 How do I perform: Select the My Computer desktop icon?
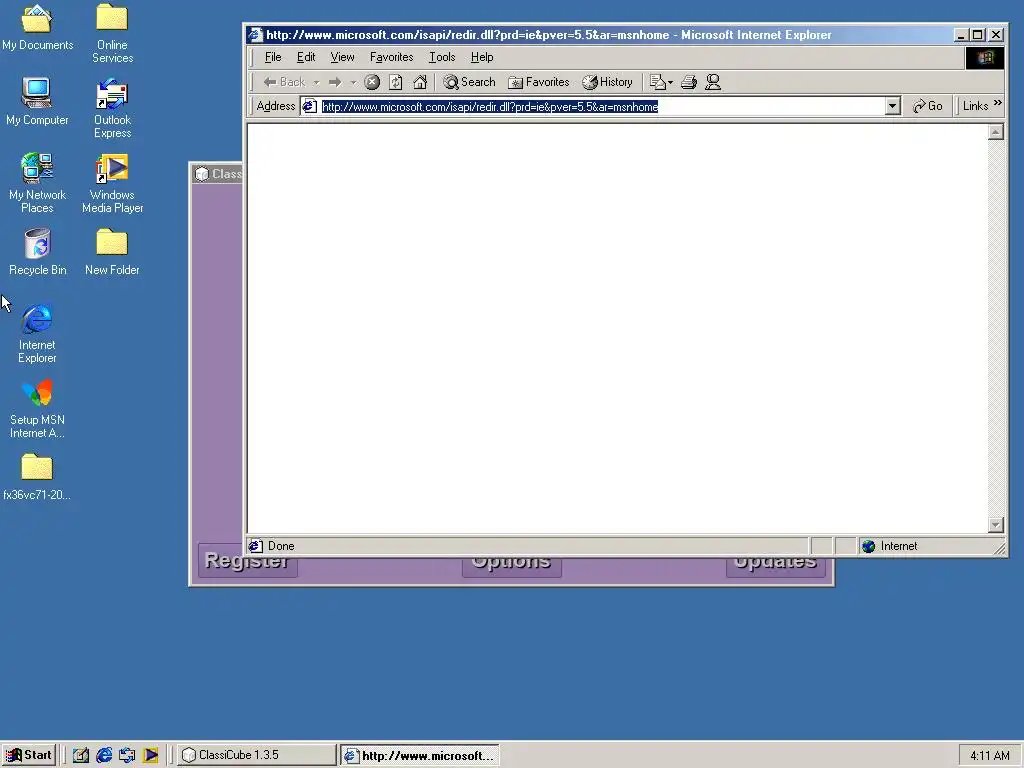(37, 102)
